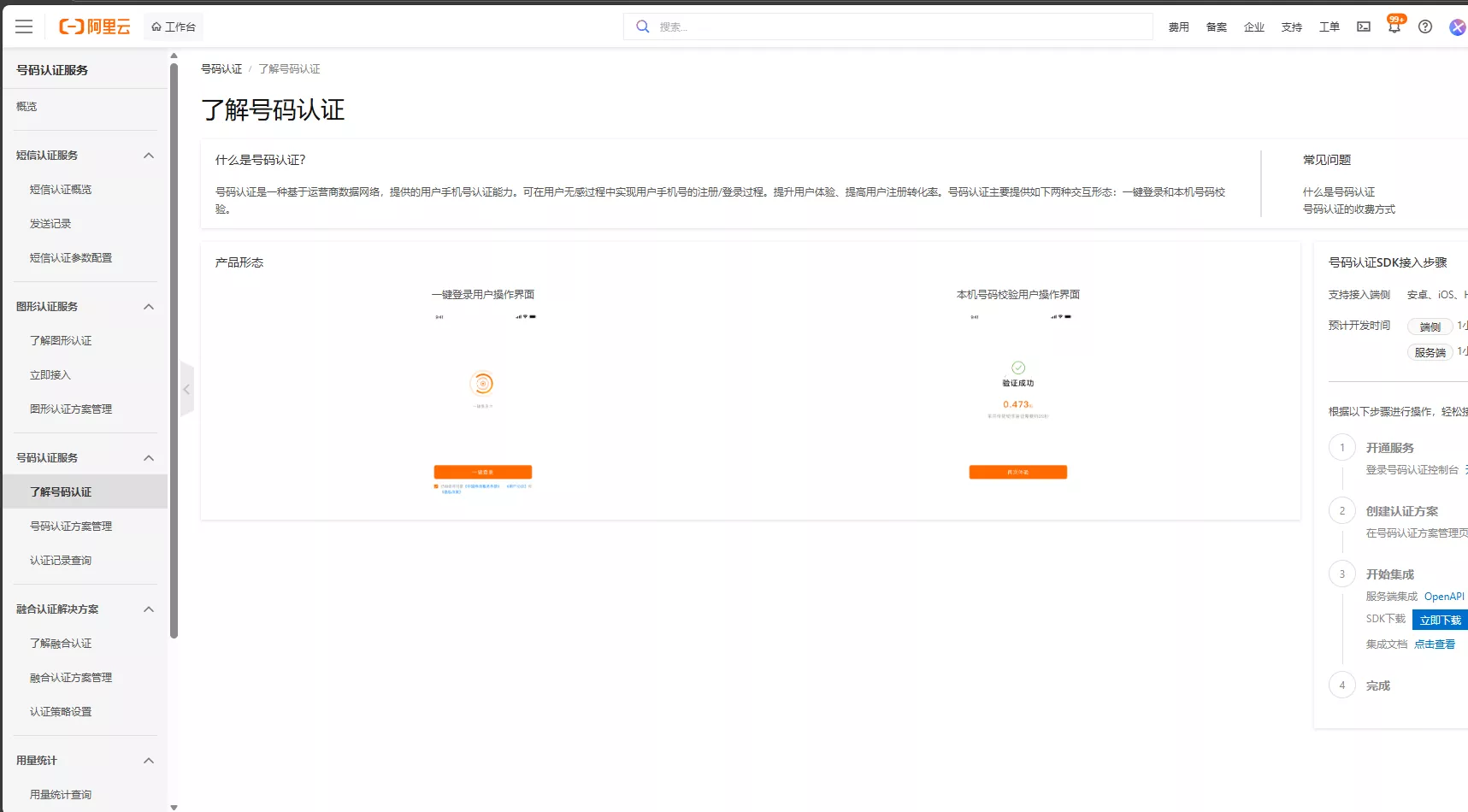
Task: Open the 工单 menu
Action: click(x=1329, y=26)
